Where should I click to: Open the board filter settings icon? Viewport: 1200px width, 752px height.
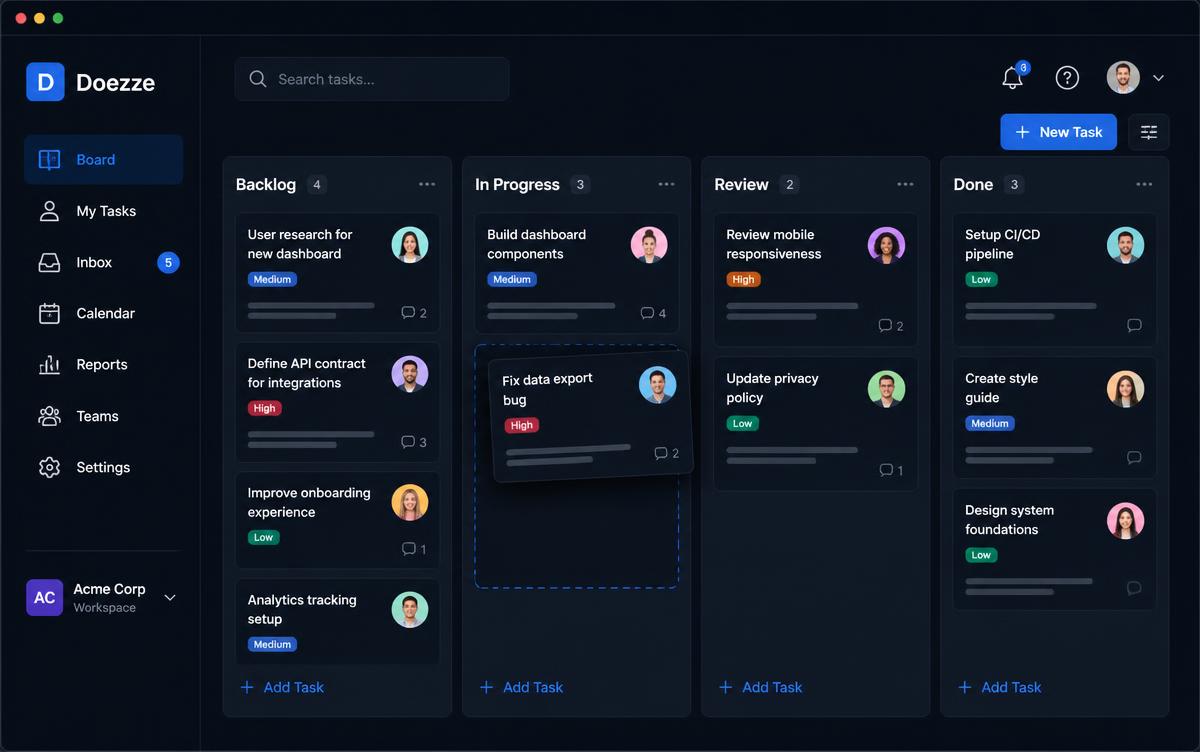point(1149,132)
